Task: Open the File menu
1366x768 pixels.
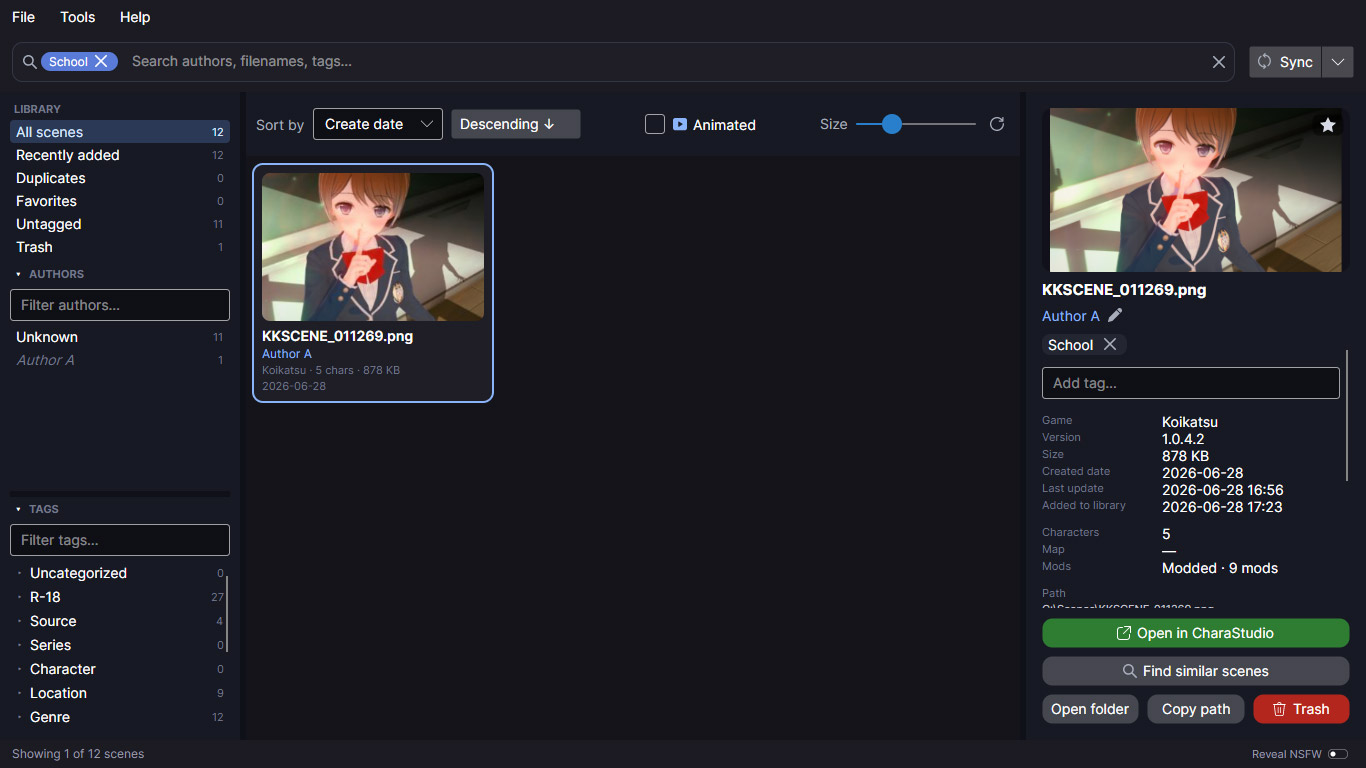Action: click(23, 17)
